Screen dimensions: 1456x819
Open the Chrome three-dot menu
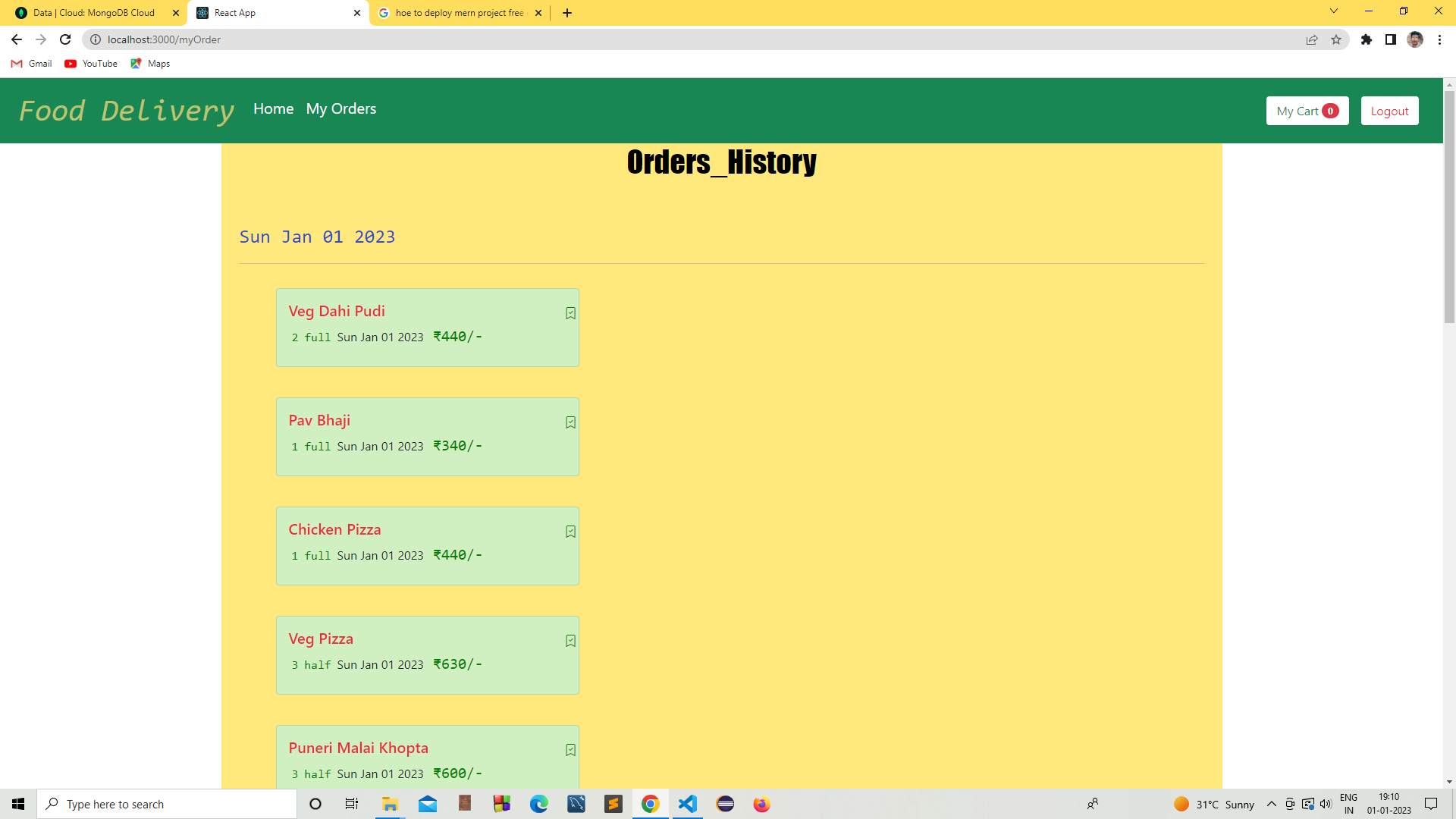1439,39
